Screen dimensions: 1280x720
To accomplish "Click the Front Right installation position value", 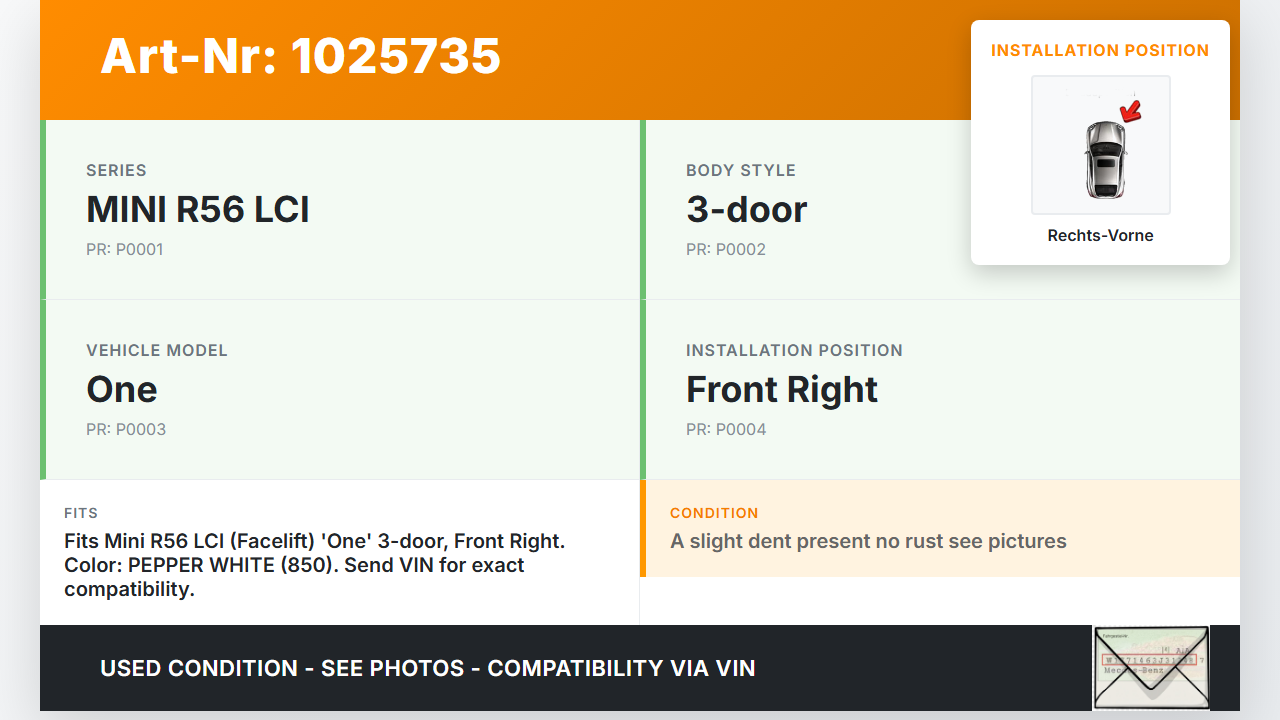I will (x=781, y=390).
